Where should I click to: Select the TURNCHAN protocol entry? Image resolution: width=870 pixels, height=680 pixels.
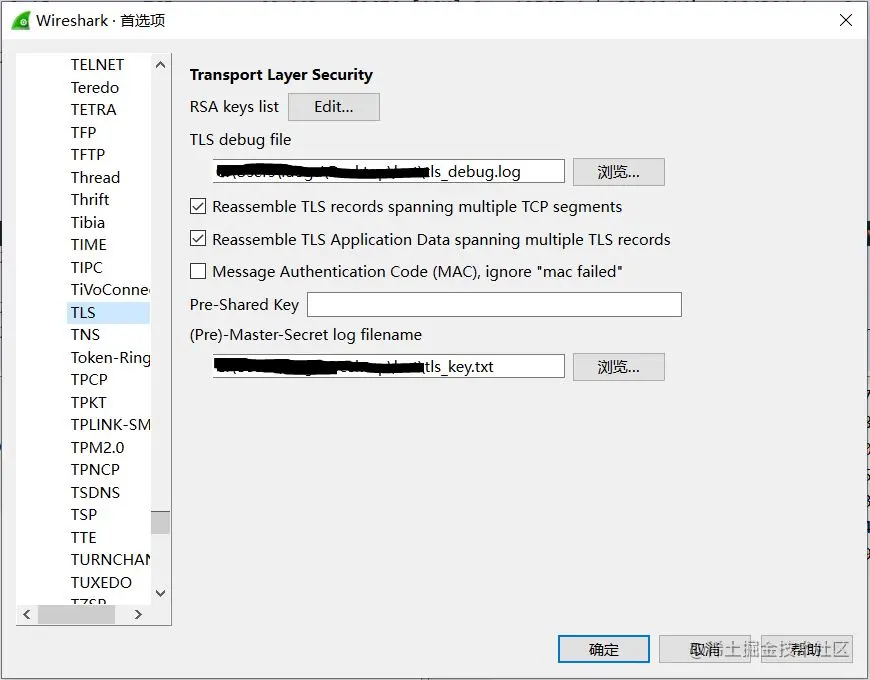tap(110, 560)
